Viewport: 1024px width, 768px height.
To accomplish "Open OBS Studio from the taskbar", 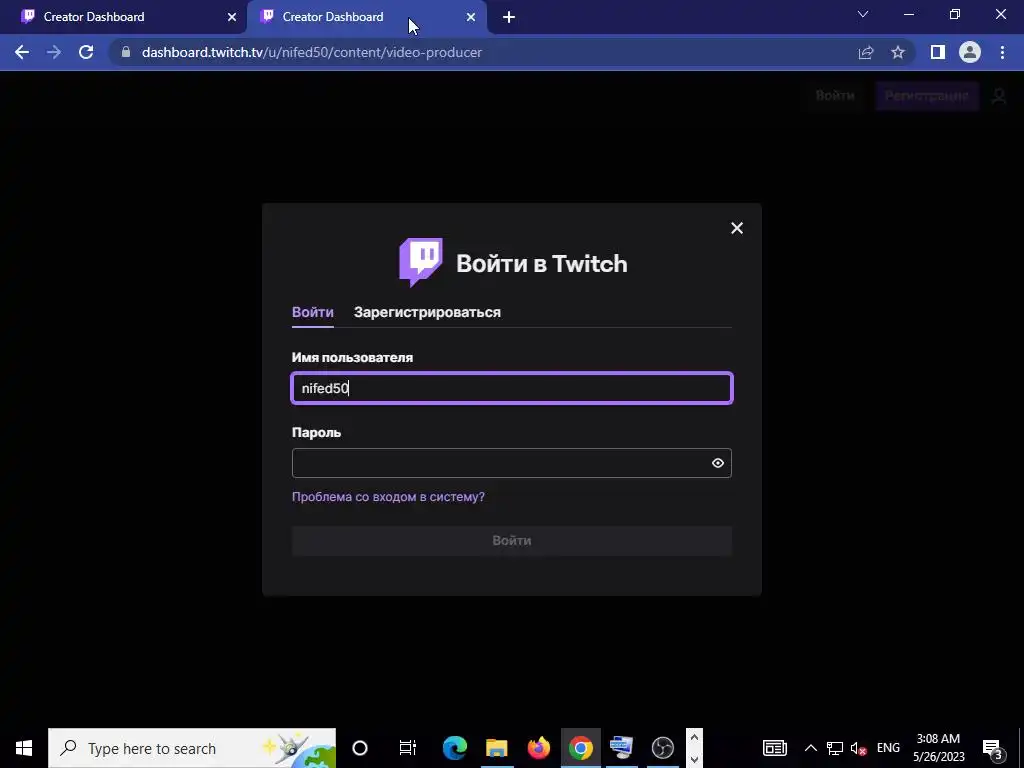I will 663,748.
